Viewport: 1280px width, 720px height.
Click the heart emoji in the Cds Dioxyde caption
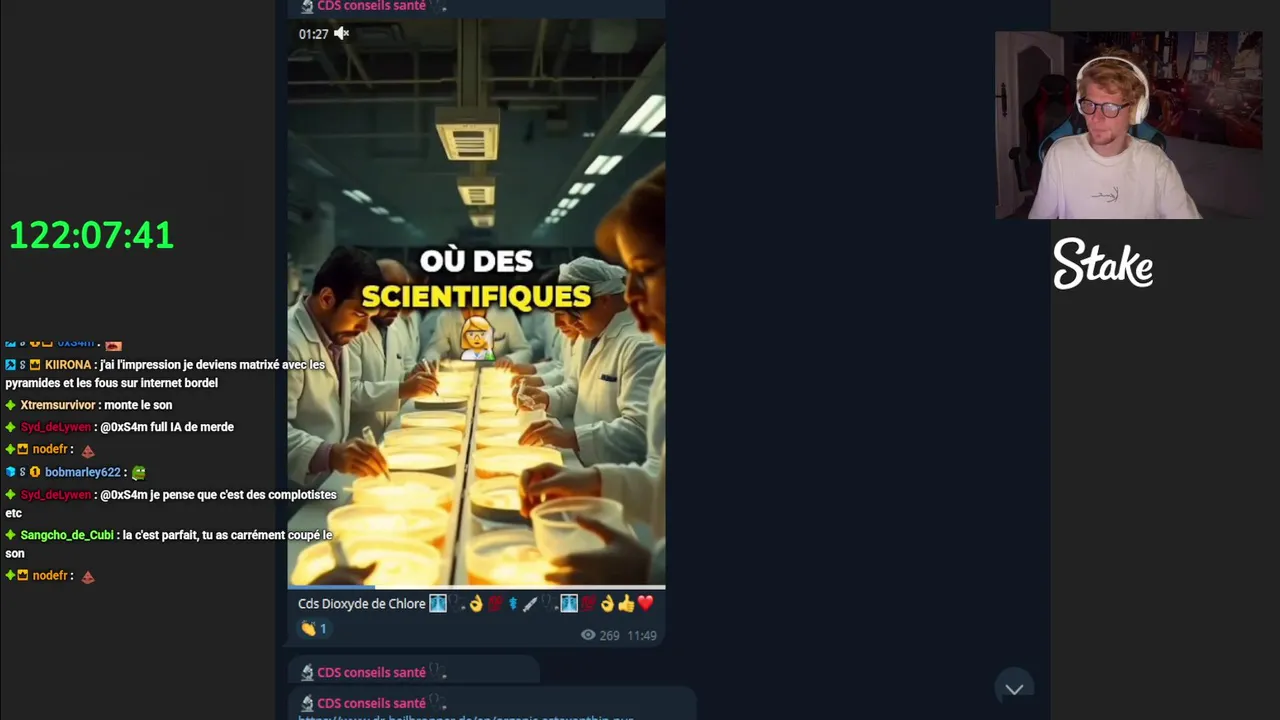[645, 603]
